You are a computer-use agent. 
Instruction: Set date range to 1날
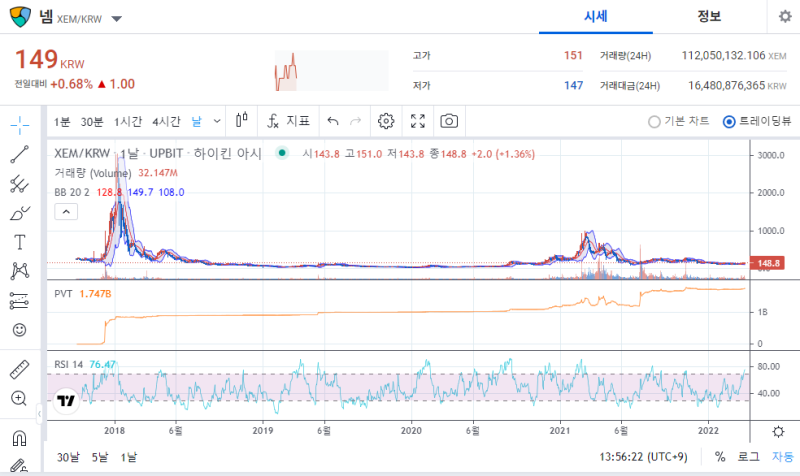tap(129, 457)
